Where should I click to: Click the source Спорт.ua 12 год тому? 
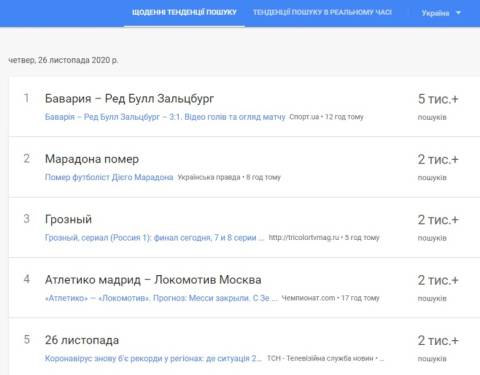326,117
